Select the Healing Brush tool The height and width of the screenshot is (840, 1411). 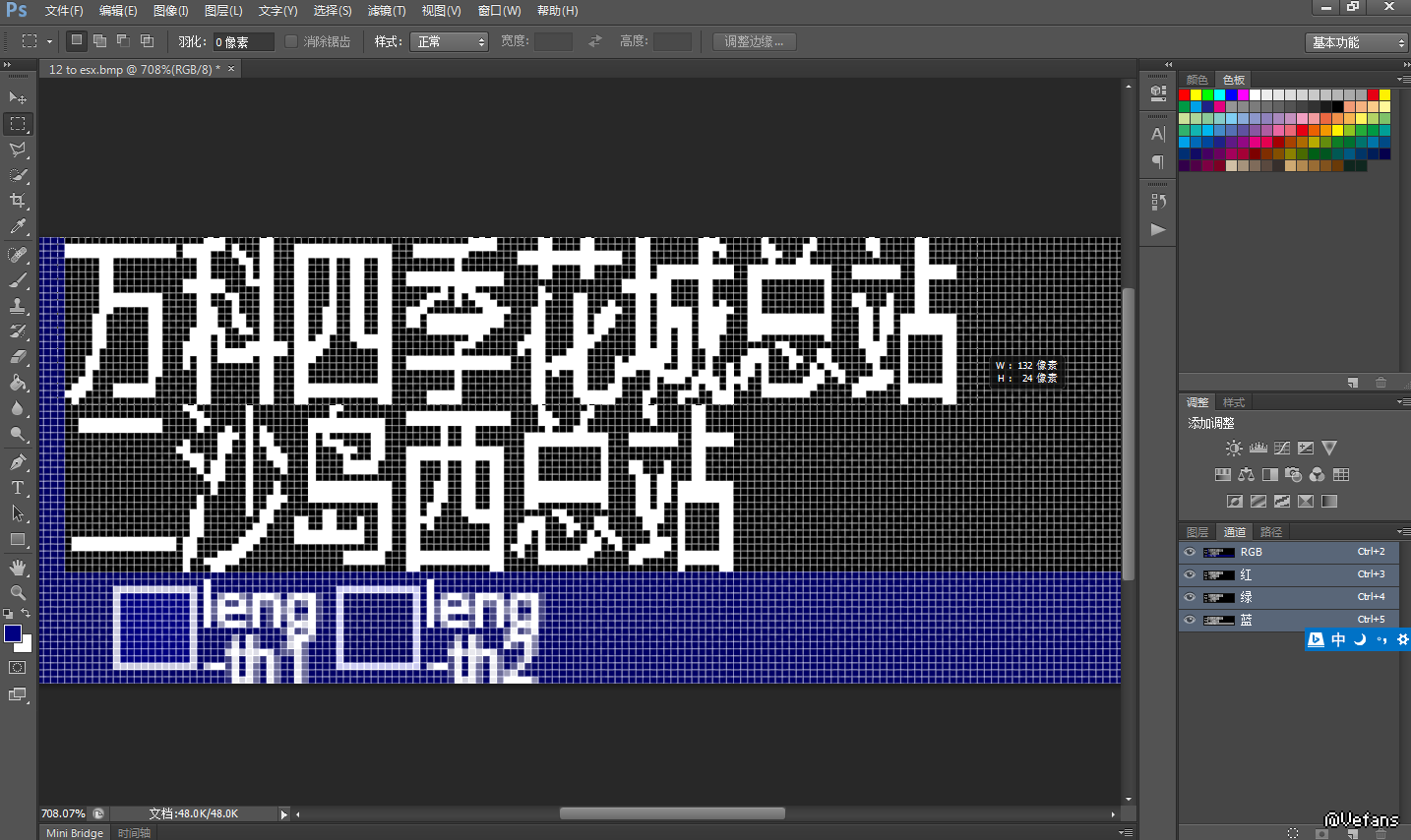(x=18, y=255)
